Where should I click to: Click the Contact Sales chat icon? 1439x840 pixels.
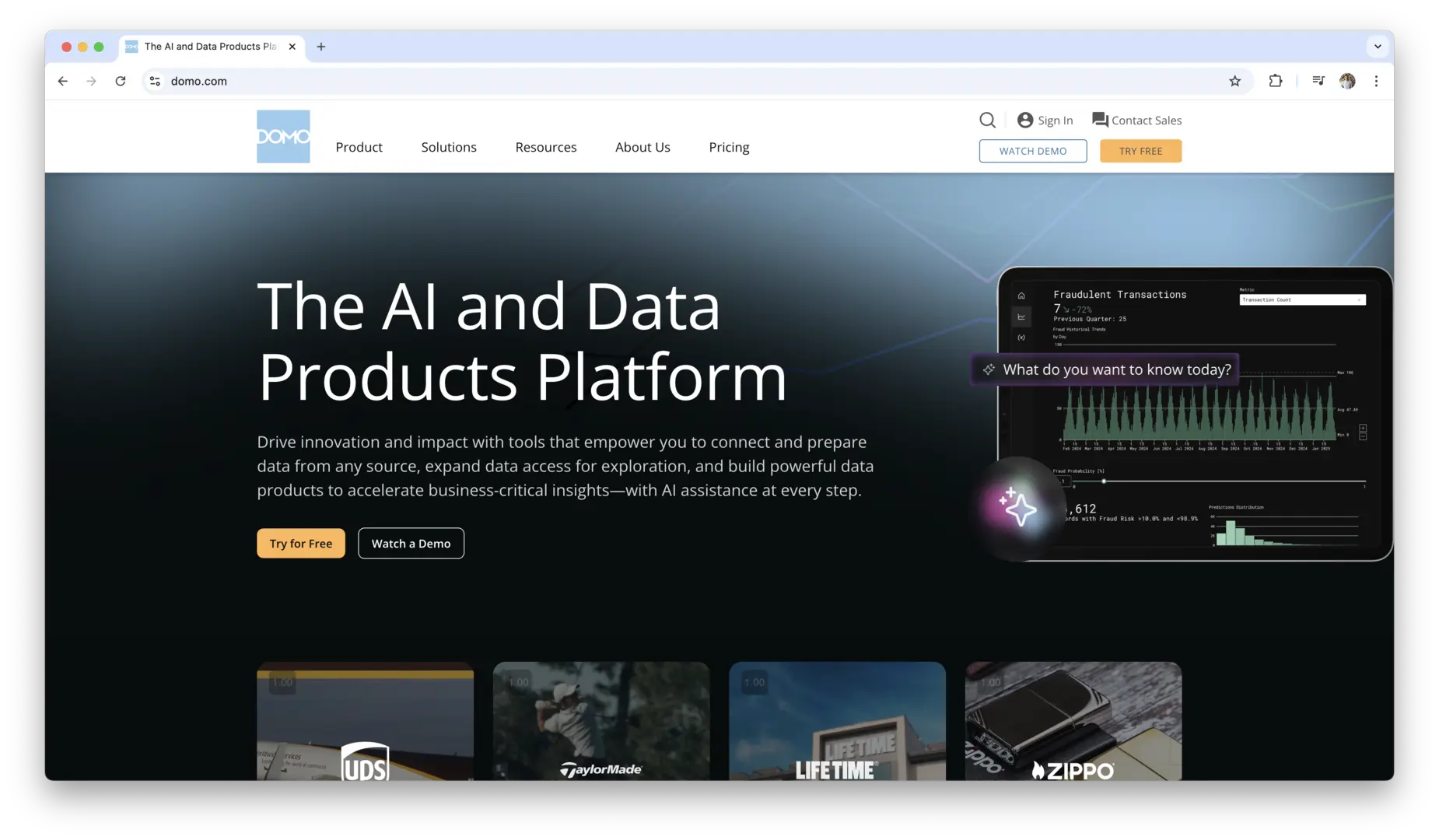tap(1100, 120)
